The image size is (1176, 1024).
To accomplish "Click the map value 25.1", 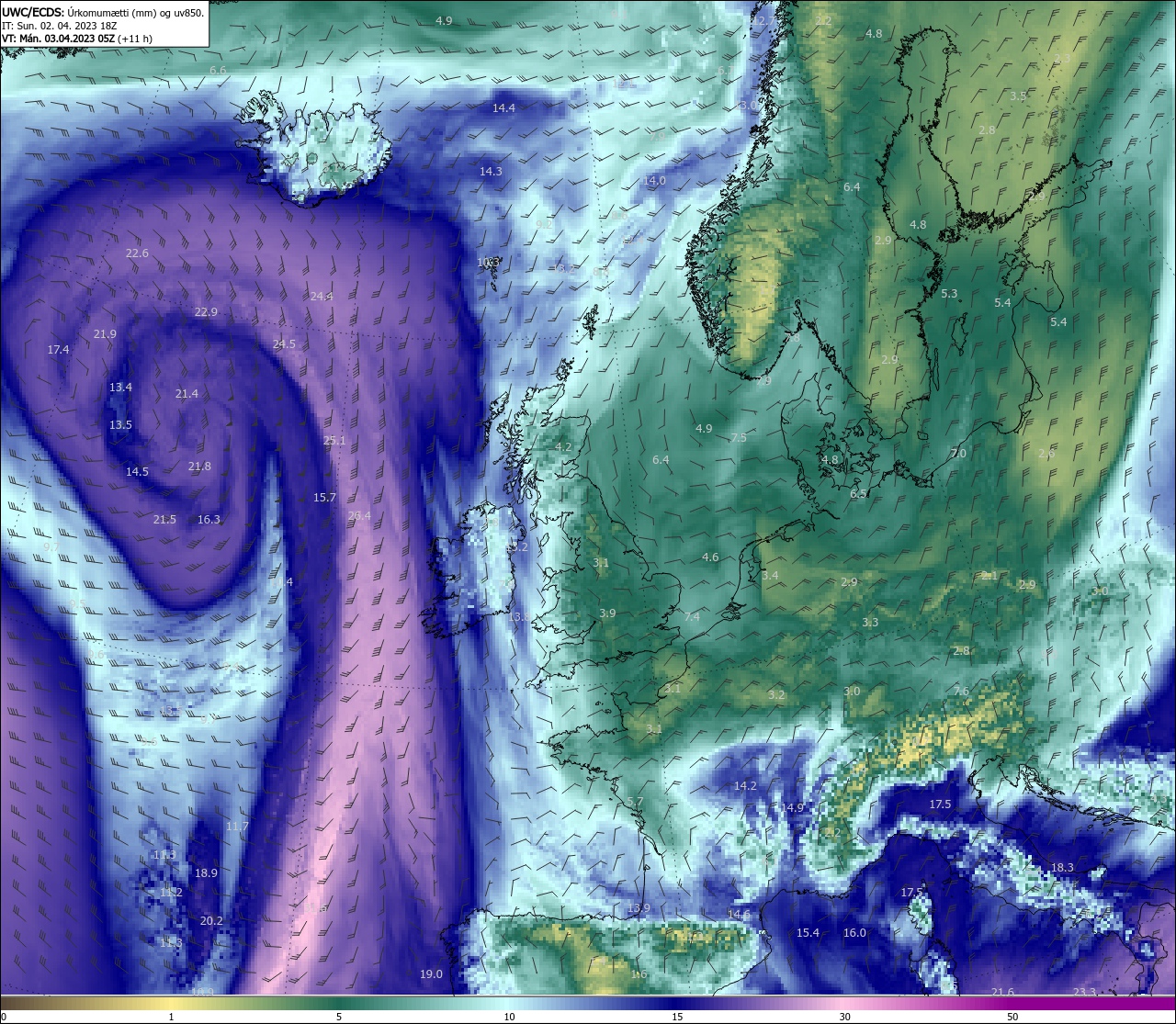I will [x=334, y=441].
